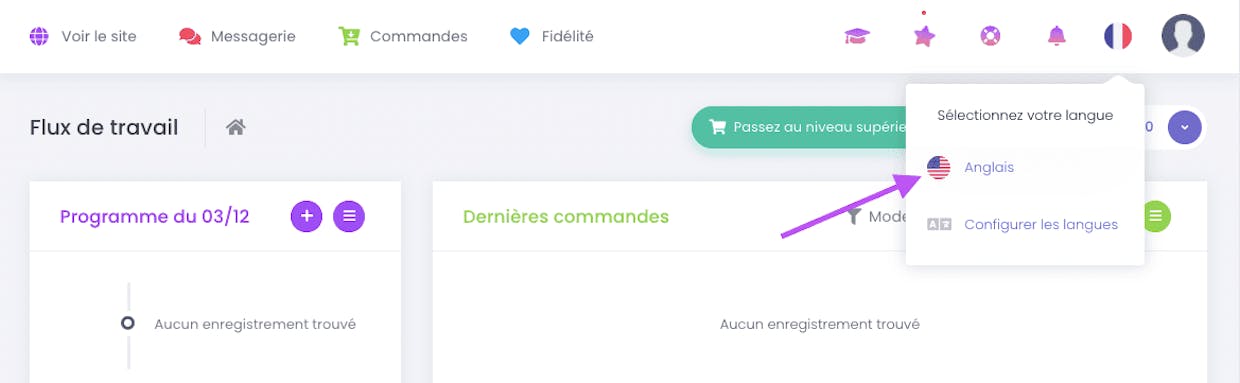Open the green orders list menu icon
The image size is (1240, 383).
coord(1155,215)
